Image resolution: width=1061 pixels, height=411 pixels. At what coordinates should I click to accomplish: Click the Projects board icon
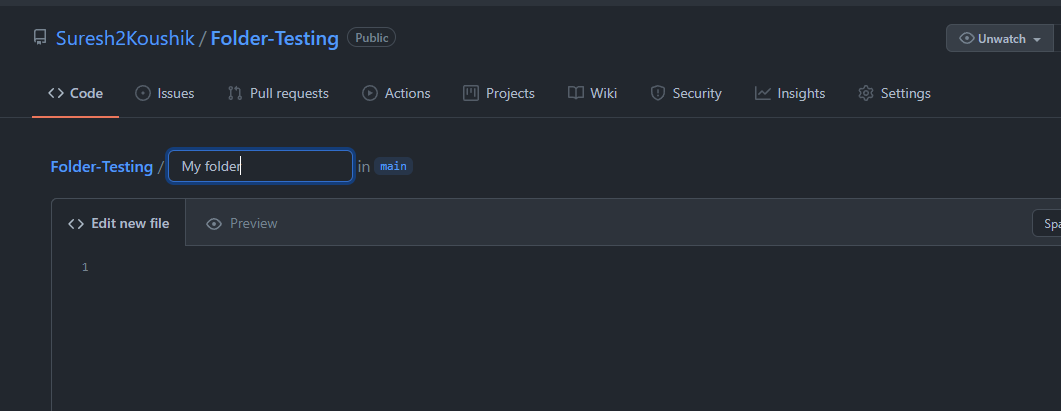point(470,93)
